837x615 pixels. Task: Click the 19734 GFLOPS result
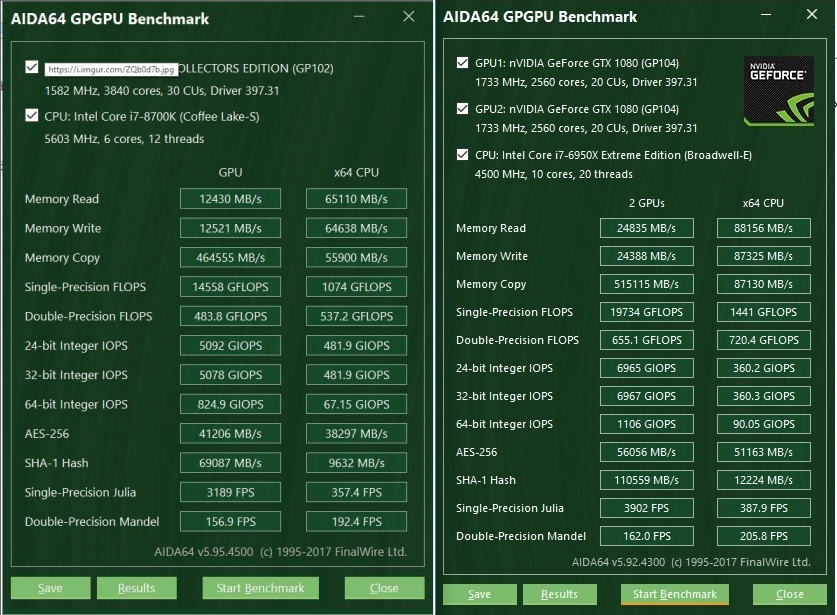646,312
